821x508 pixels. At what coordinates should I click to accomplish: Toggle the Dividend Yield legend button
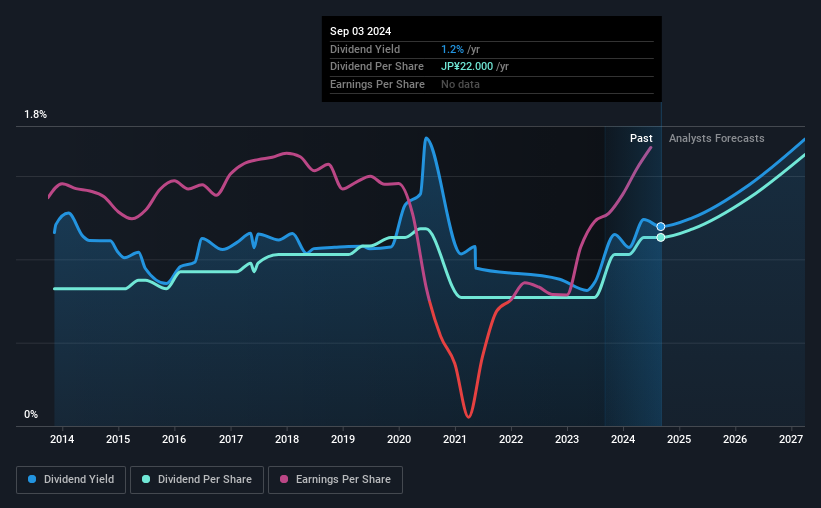pos(71,480)
